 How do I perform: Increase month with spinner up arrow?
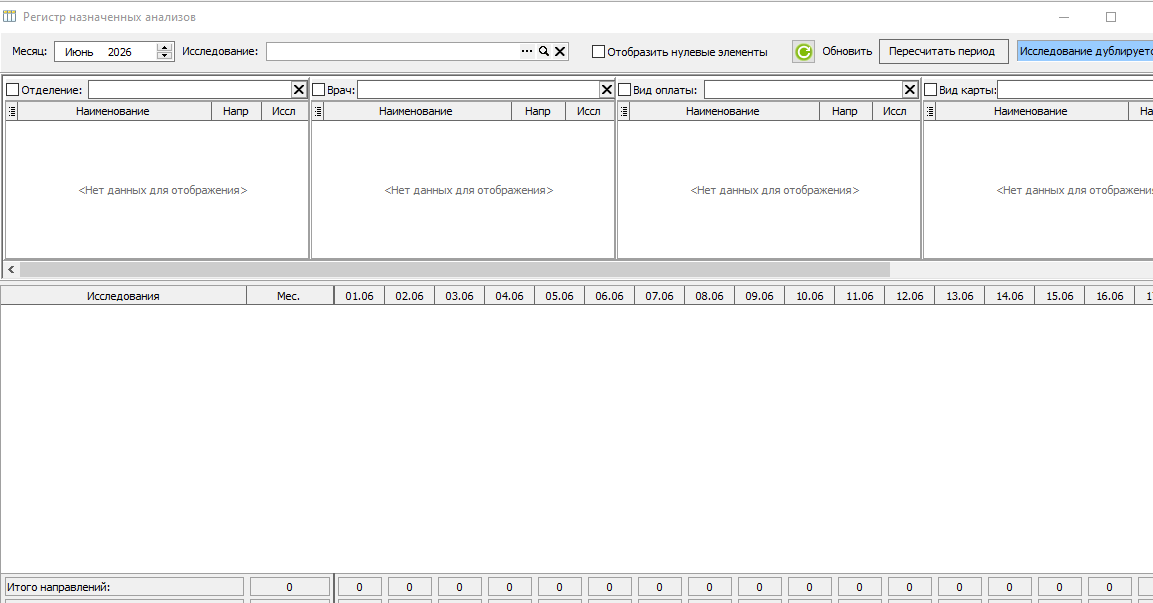click(x=165, y=47)
